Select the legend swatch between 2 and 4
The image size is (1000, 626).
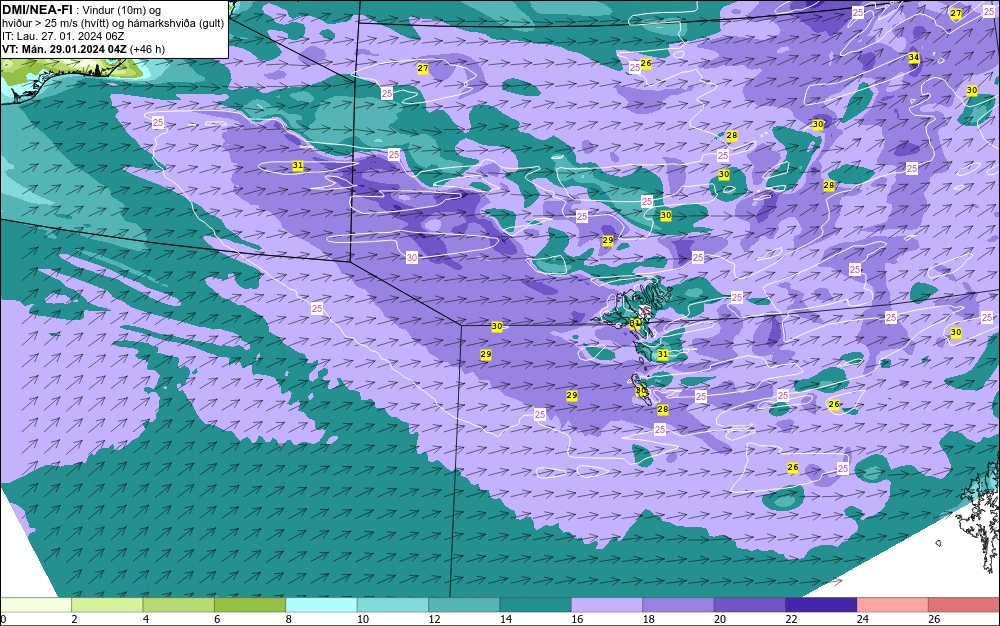tap(107, 605)
